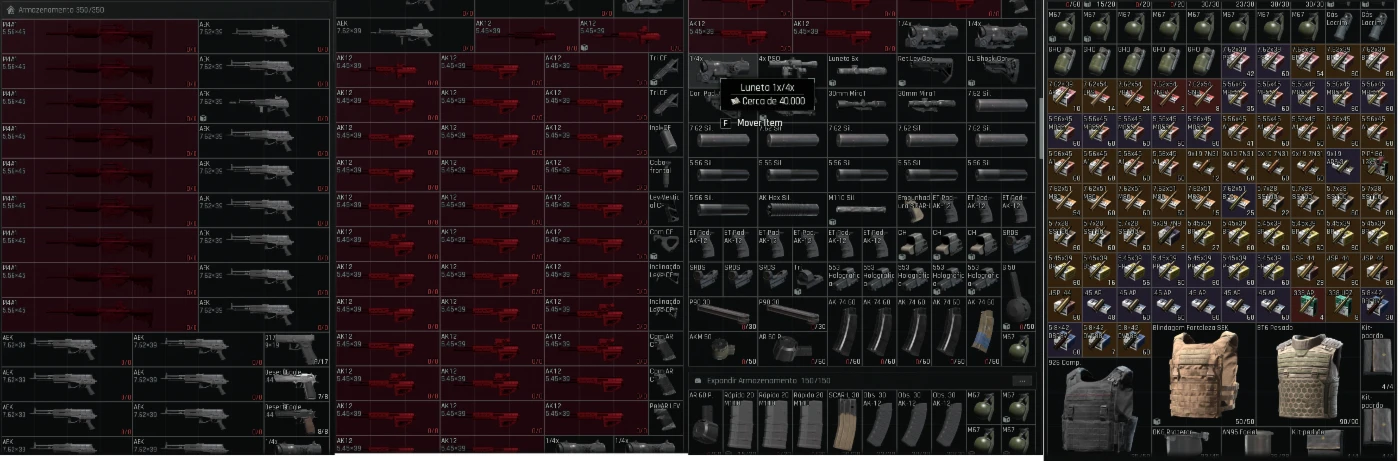The height and width of the screenshot is (461, 1400).
Task: Select the 4x PSO scope item
Action: (792, 71)
